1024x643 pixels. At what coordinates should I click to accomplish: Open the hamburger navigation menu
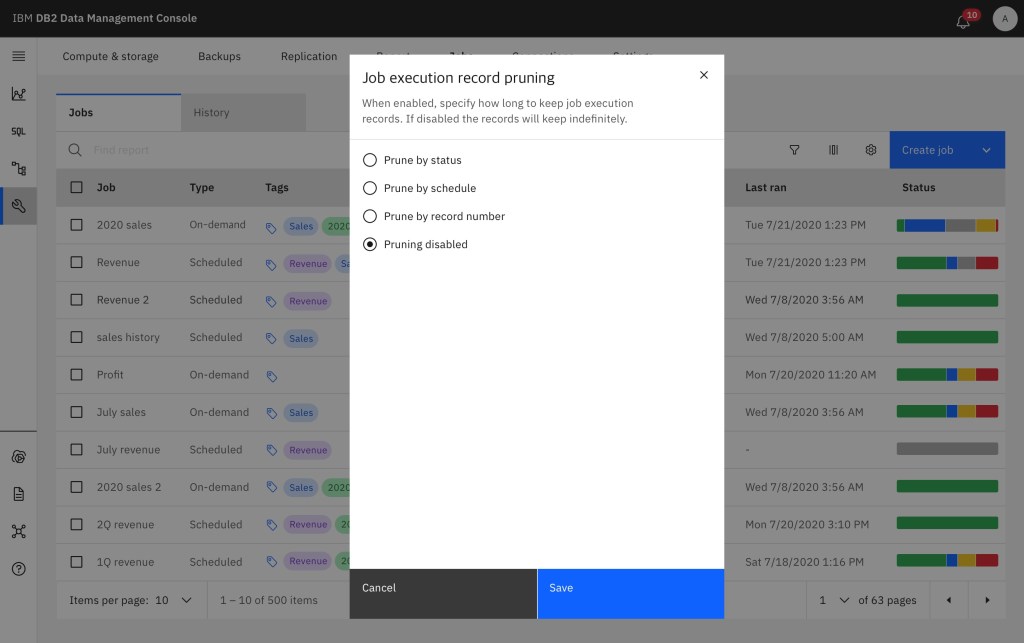click(18, 56)
